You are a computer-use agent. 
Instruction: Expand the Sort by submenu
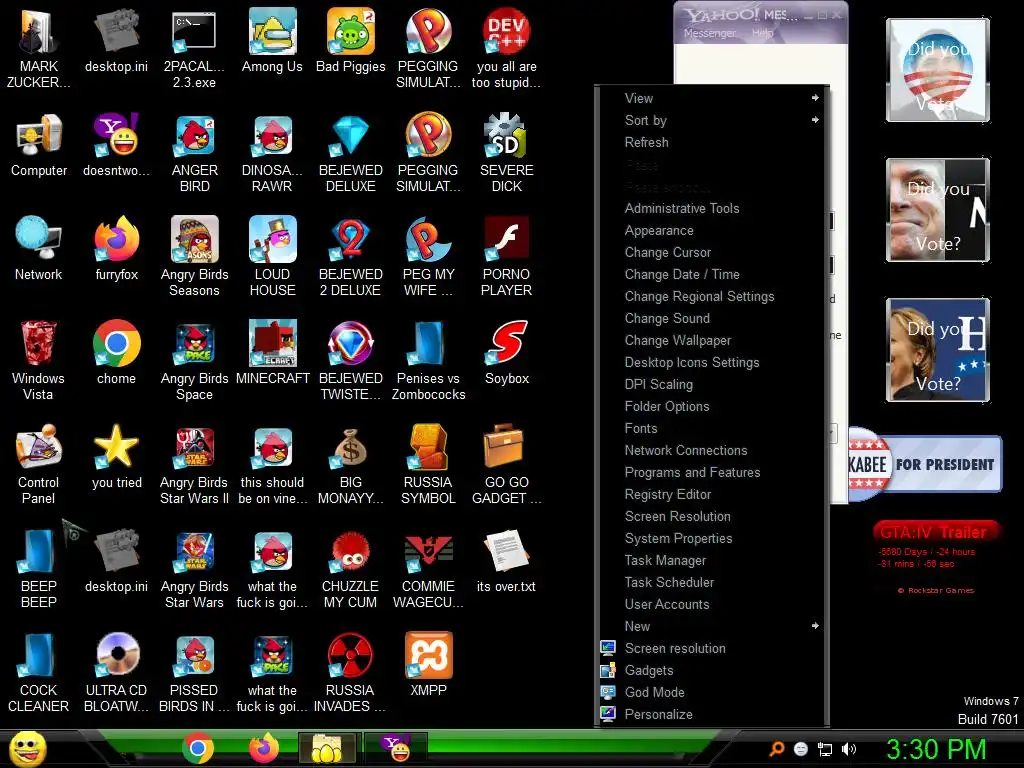click(712, 120)
